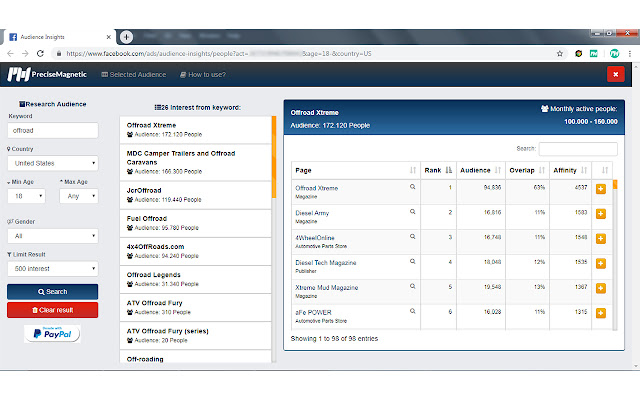The width and height of the screenshot is (640, 400).
Task: Click the orange plus for aFe POWER
Action: pos(600,312)
